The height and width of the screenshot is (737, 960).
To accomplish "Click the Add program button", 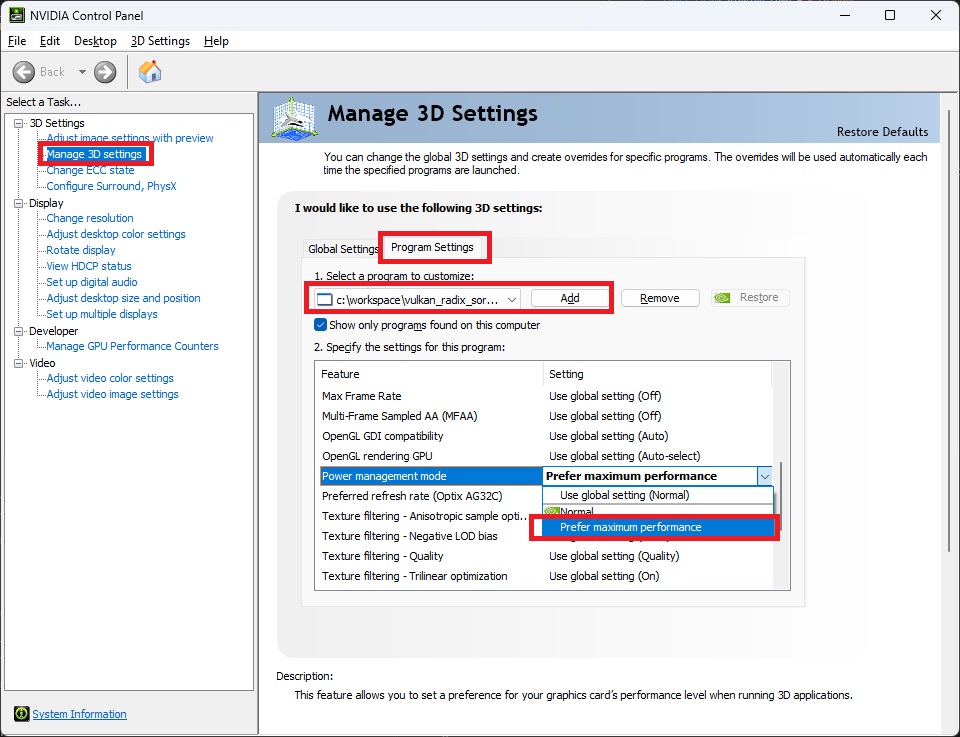I will click(570, 298).
